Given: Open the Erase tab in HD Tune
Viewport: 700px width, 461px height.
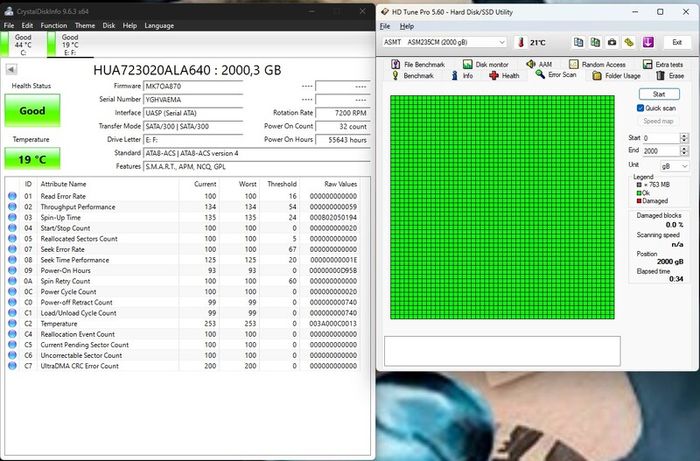Looking at the screenshot, I should click(x=670, y=75).
